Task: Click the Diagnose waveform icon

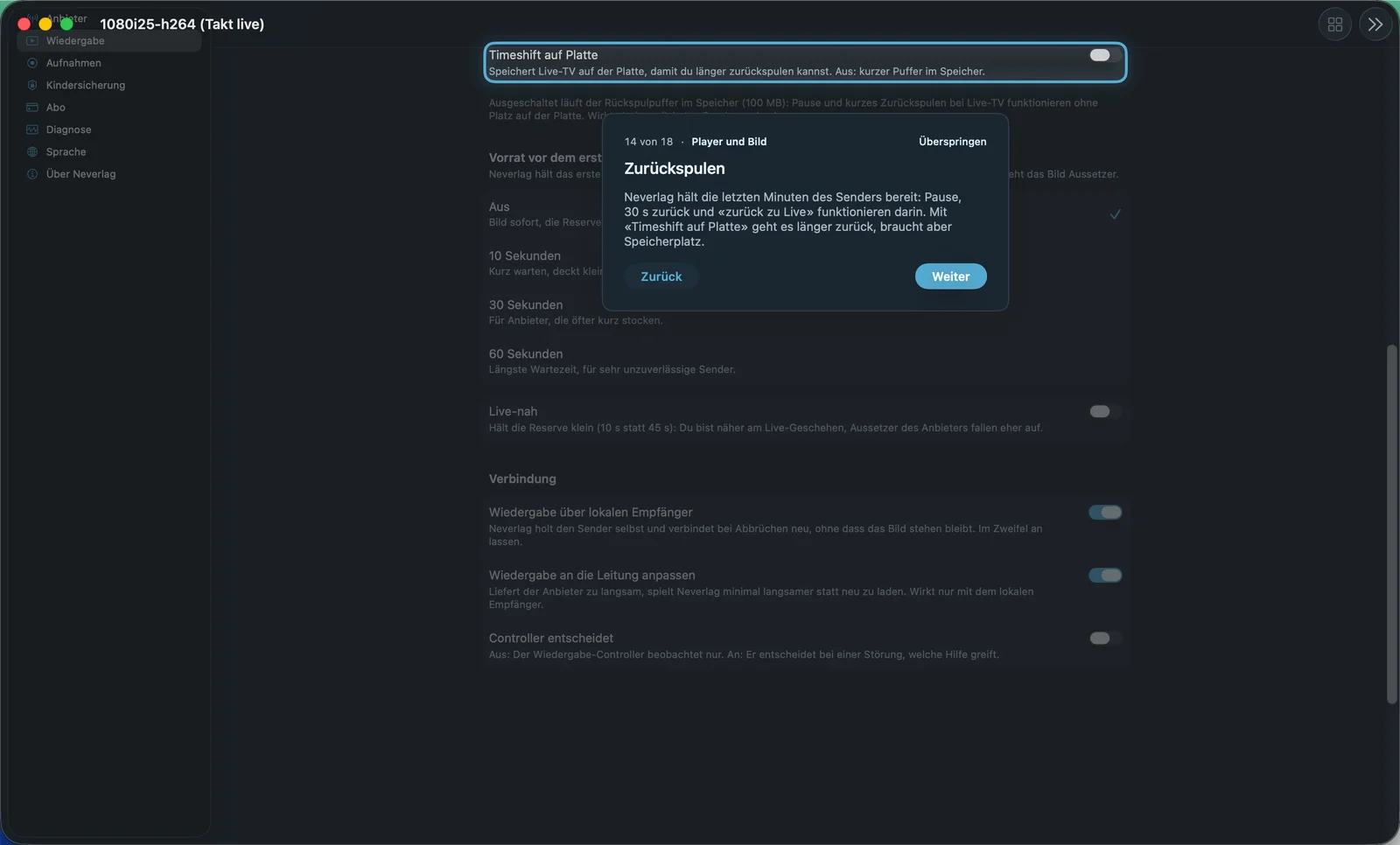Action: 32,129
